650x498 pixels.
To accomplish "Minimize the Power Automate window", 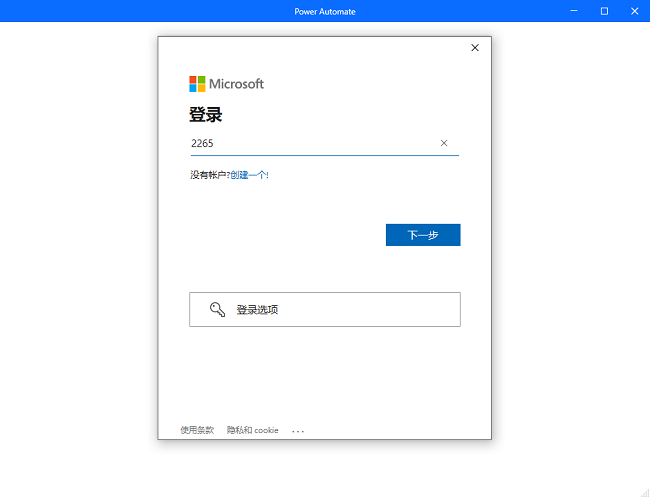I will [x=574, y=11].
